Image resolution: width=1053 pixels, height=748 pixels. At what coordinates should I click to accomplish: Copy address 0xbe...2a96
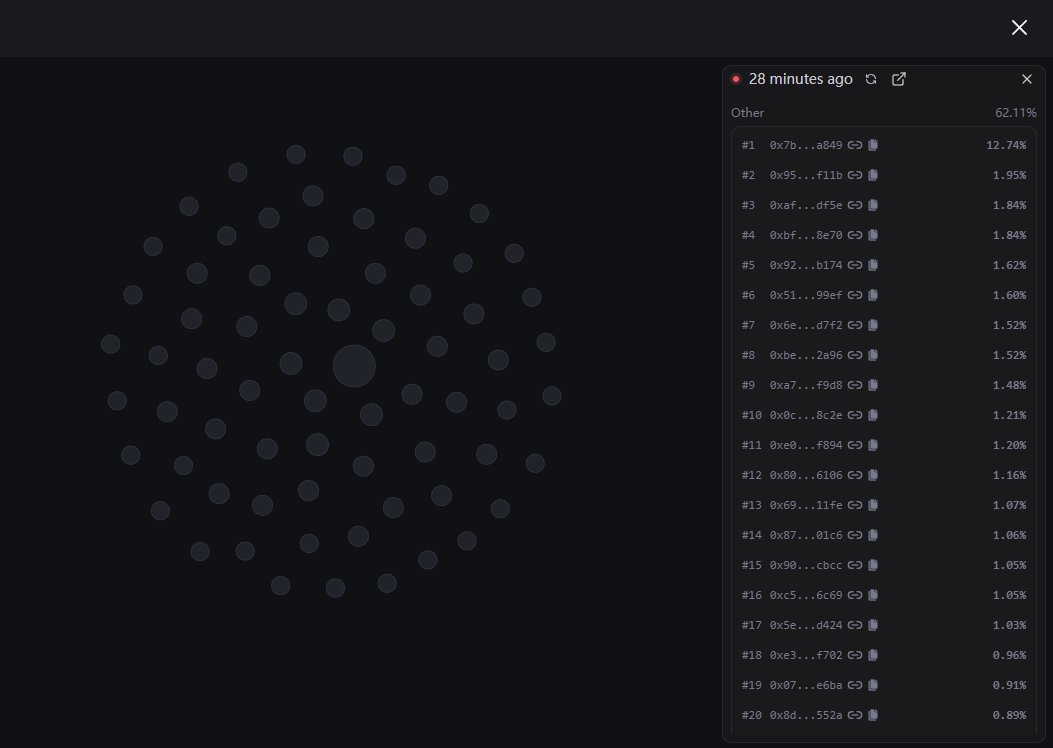point(873,355)
